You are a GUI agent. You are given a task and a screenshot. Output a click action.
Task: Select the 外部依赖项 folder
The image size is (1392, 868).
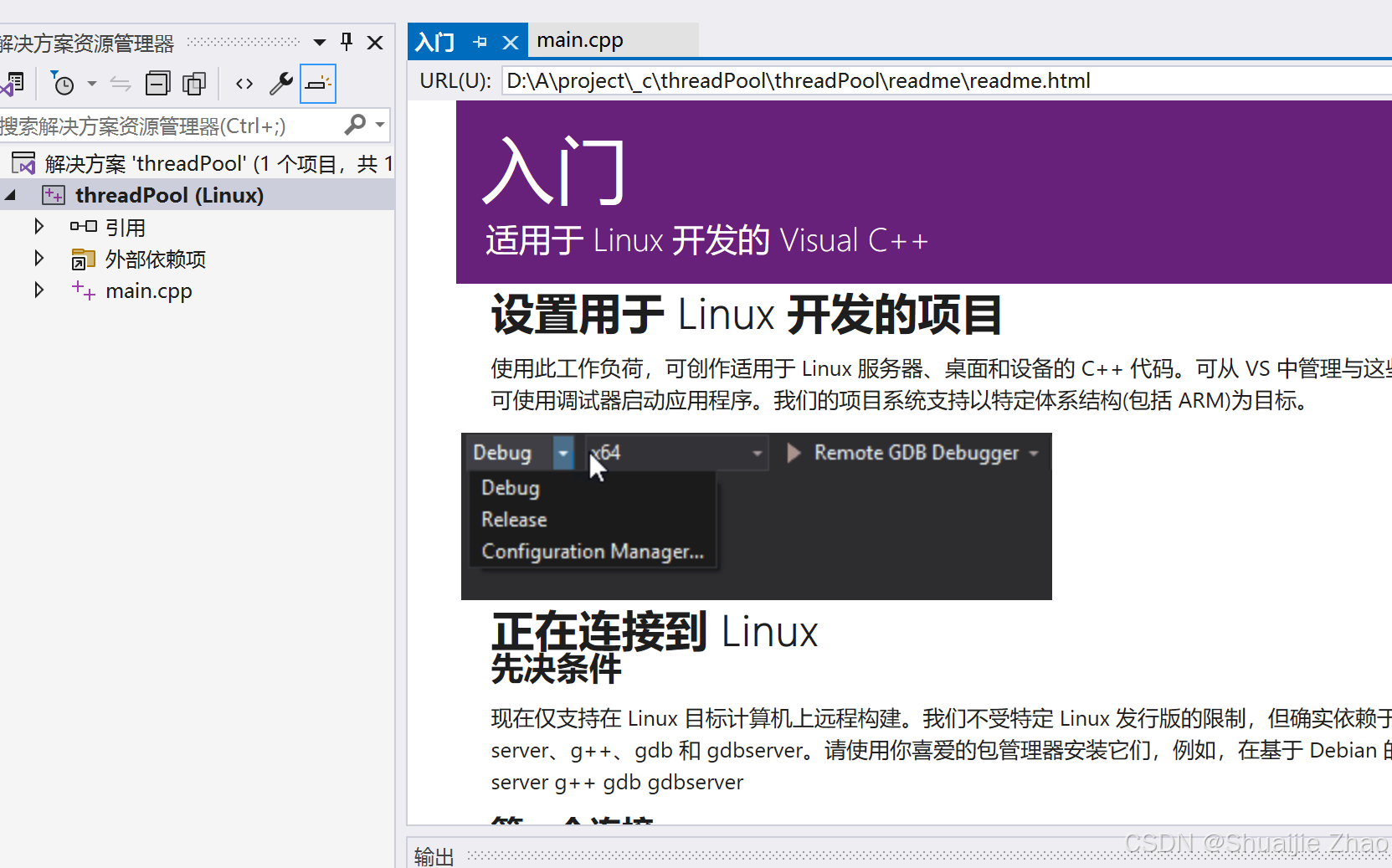pyautogui.click(x=156, y=259)
